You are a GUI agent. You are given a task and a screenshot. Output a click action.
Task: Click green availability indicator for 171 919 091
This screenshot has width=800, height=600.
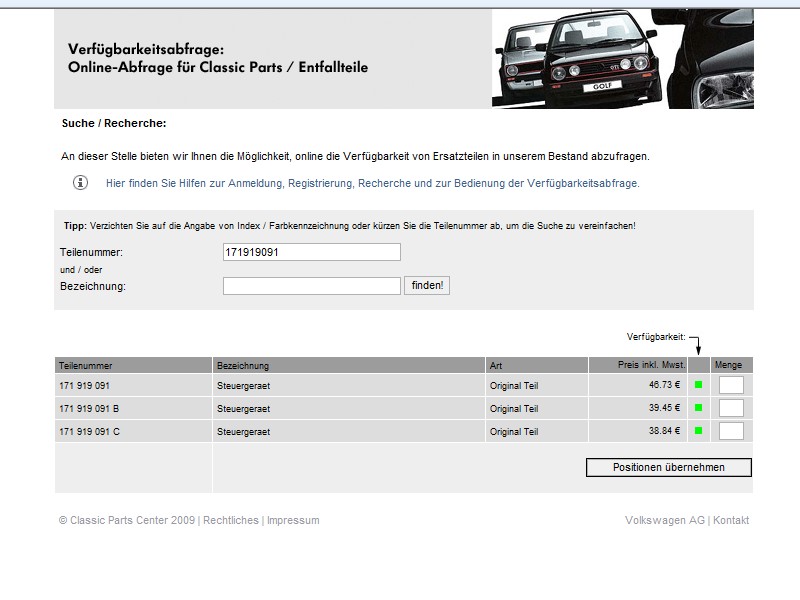pos(699,384)
